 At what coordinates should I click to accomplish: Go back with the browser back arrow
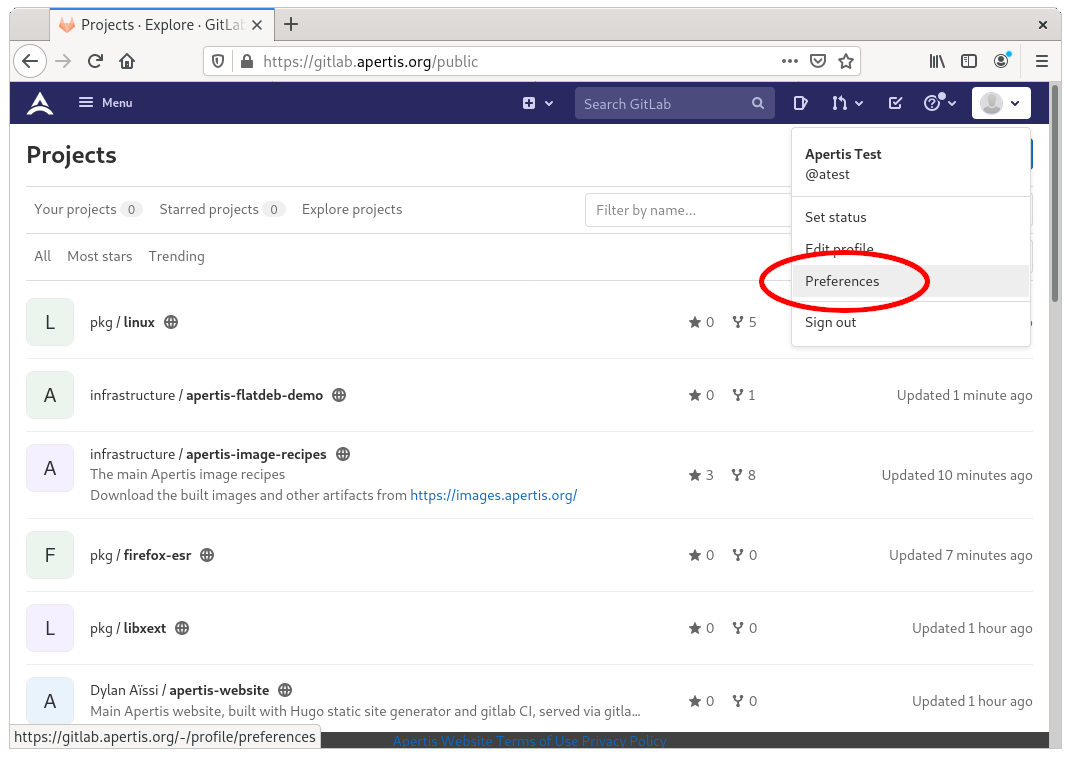[30, 61]
